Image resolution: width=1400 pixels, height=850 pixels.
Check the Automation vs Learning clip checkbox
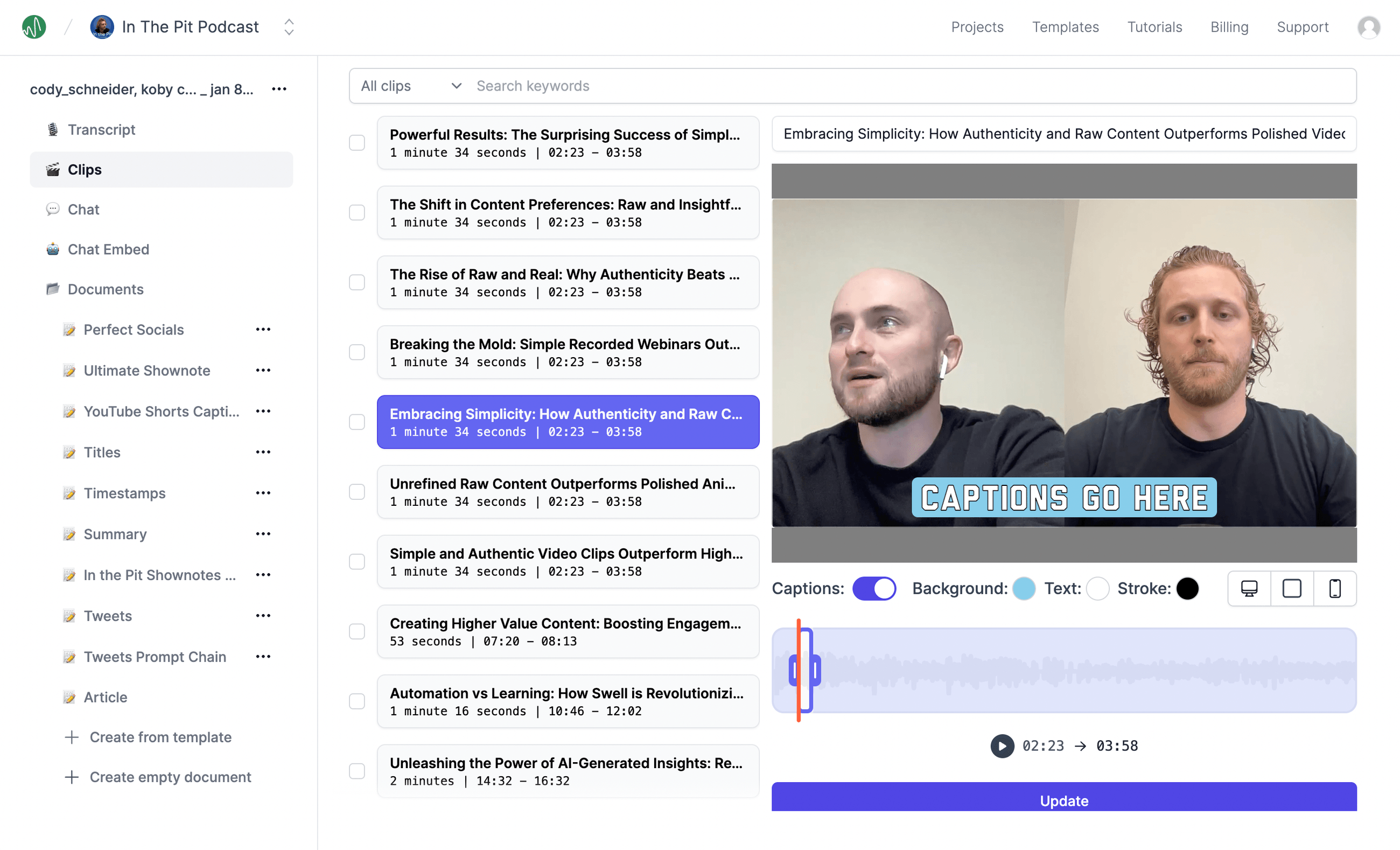[357, 701]
